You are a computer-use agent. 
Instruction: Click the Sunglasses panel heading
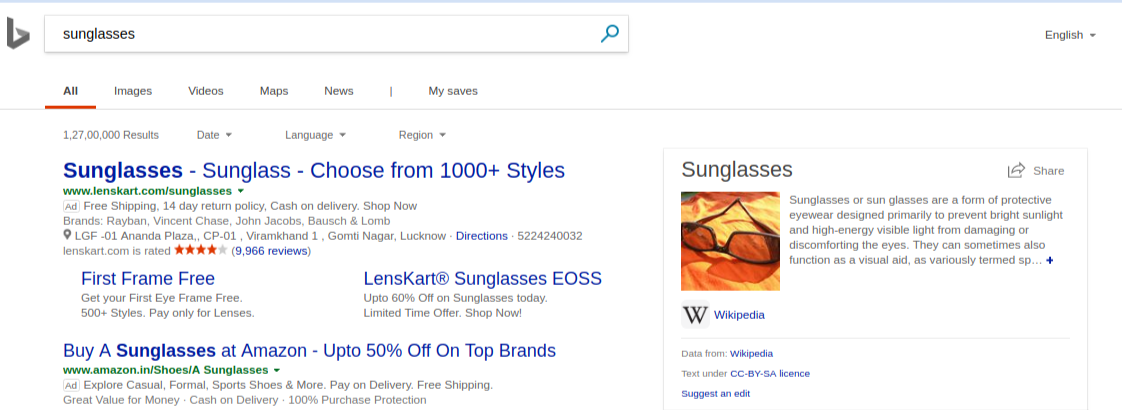pyautogui.click(x=737, y=170)
